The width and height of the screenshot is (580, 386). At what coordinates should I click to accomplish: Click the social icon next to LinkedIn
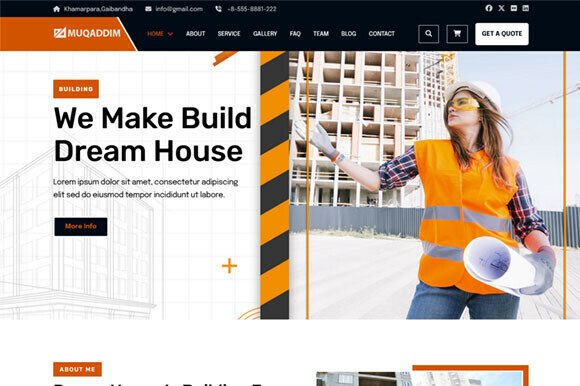pos(513,8)
